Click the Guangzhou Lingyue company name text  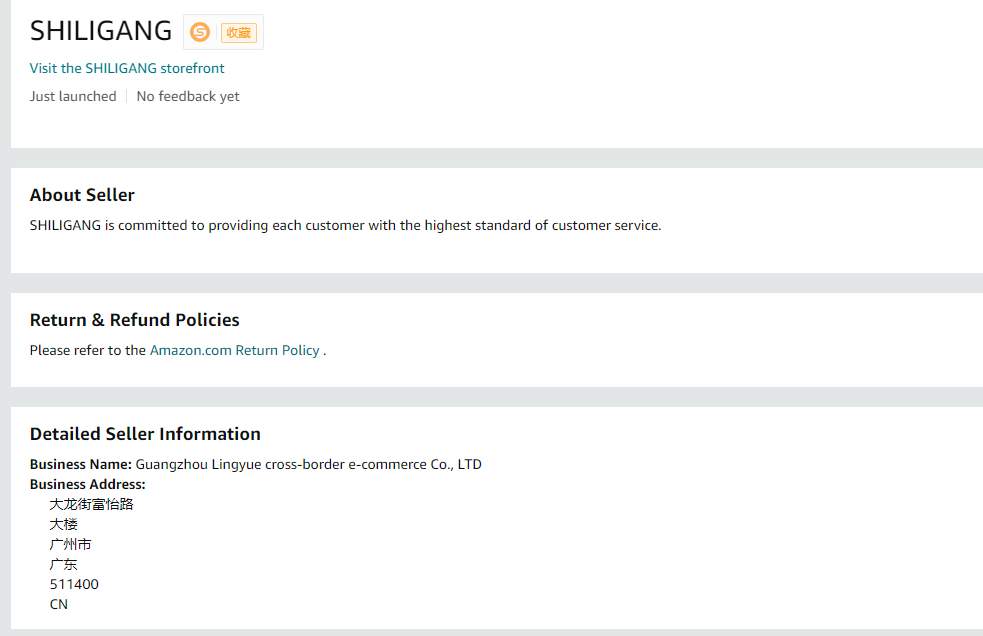[x=308, y=464]
